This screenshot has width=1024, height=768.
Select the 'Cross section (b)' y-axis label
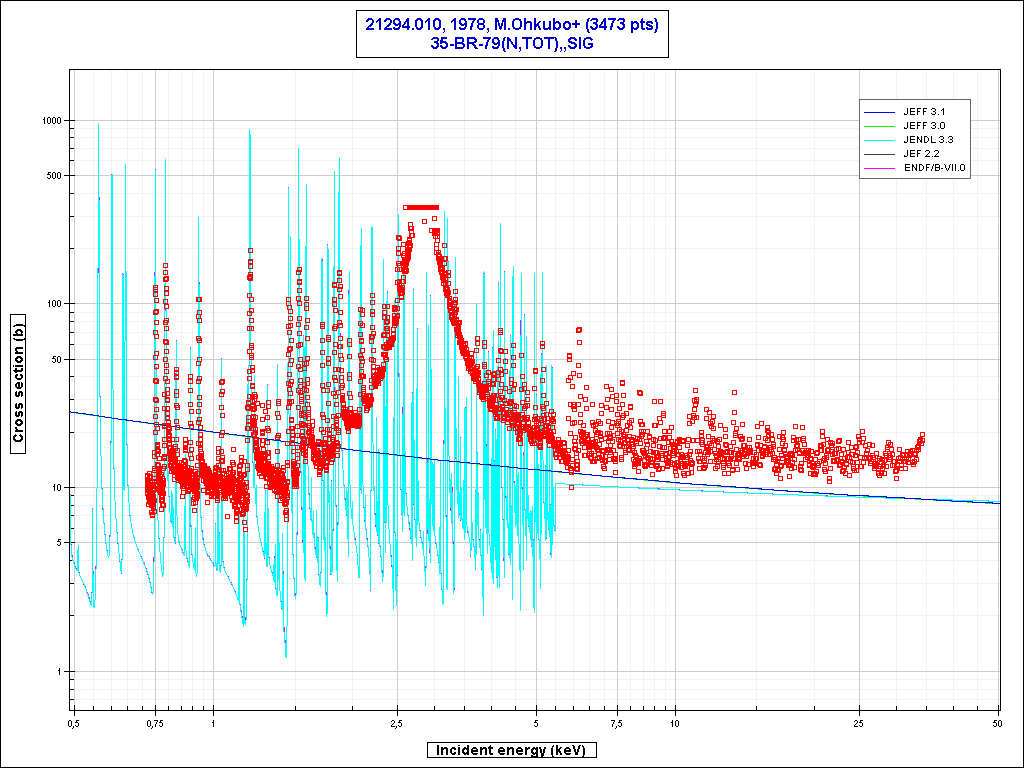18,383
